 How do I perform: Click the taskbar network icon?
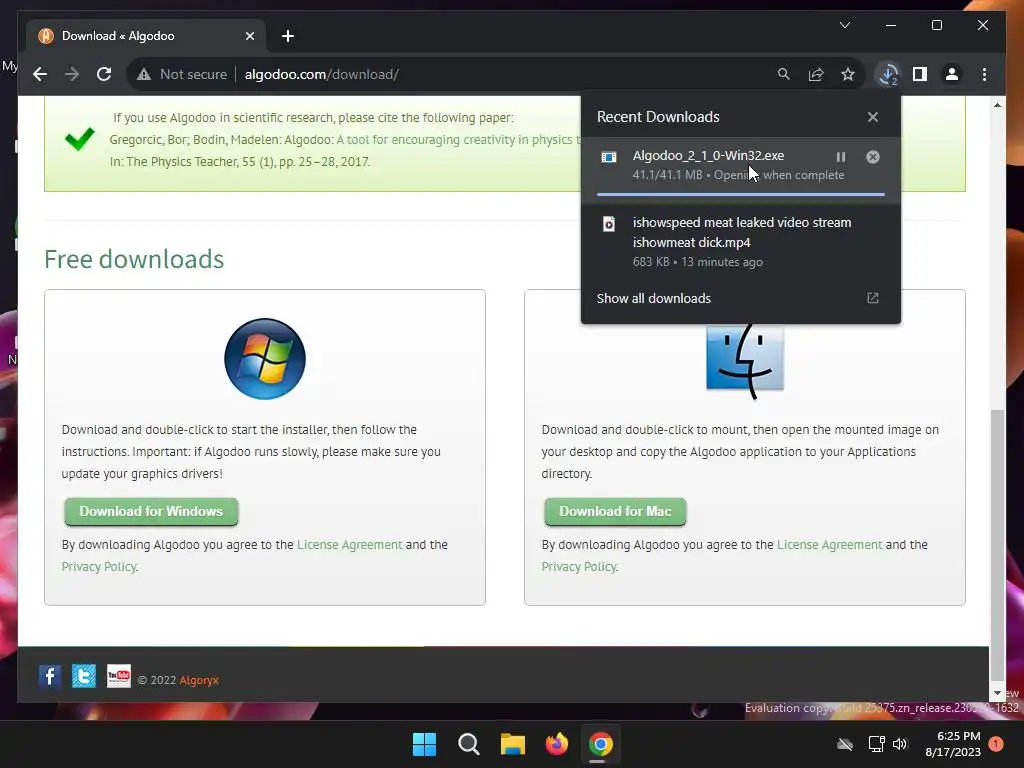[x=876, y=744]
